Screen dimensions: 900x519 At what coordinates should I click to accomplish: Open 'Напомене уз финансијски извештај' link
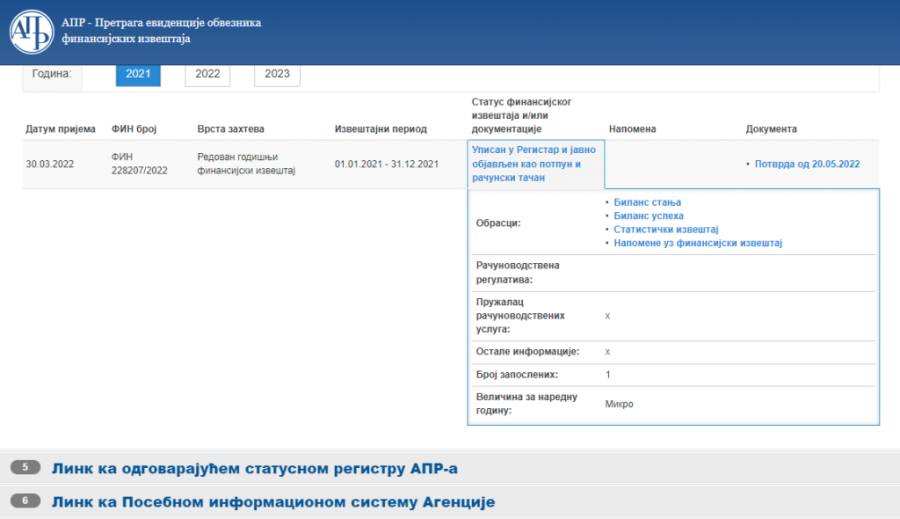[697, 243]
